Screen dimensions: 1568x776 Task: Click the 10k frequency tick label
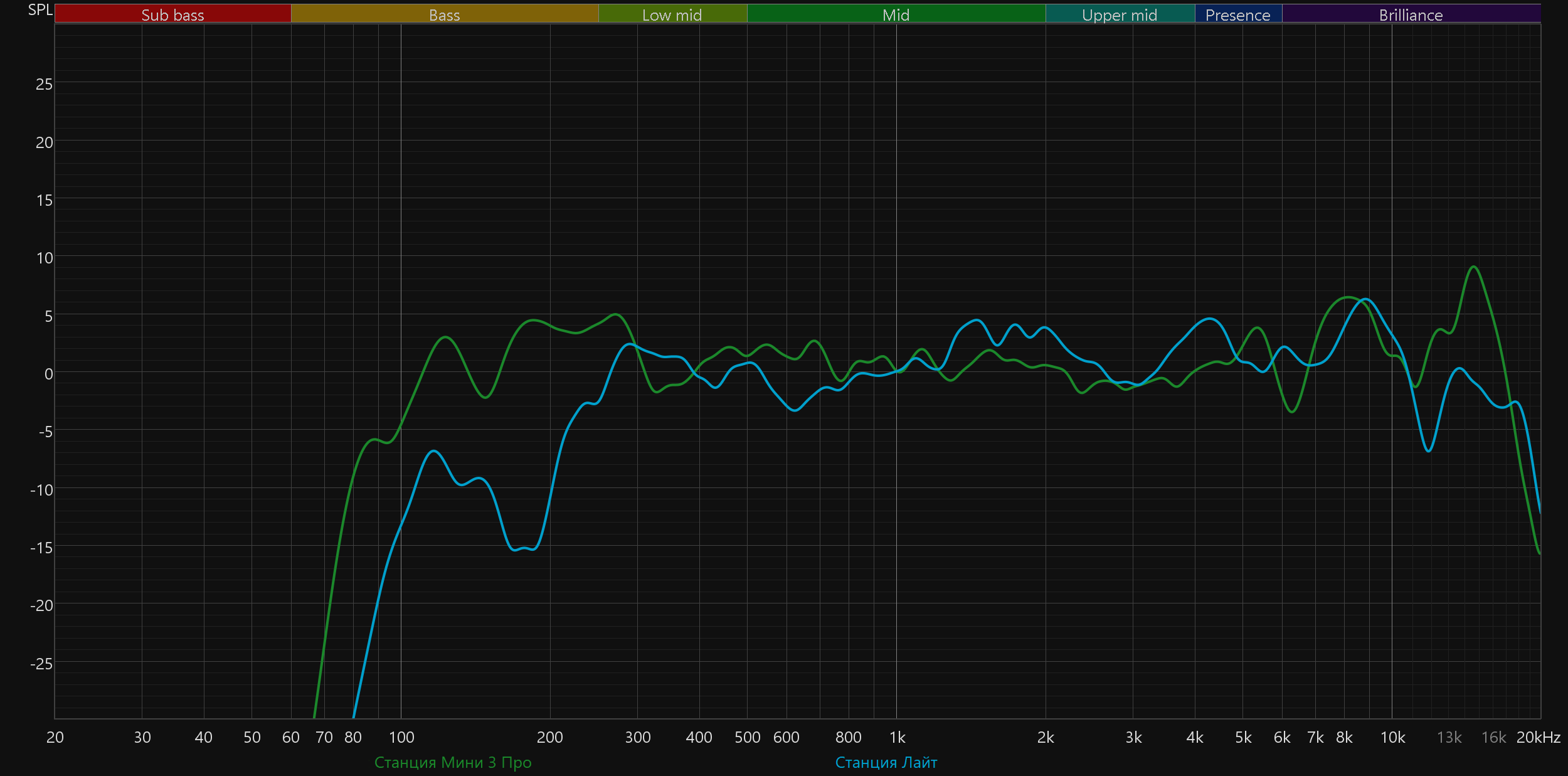[1392, 737]
